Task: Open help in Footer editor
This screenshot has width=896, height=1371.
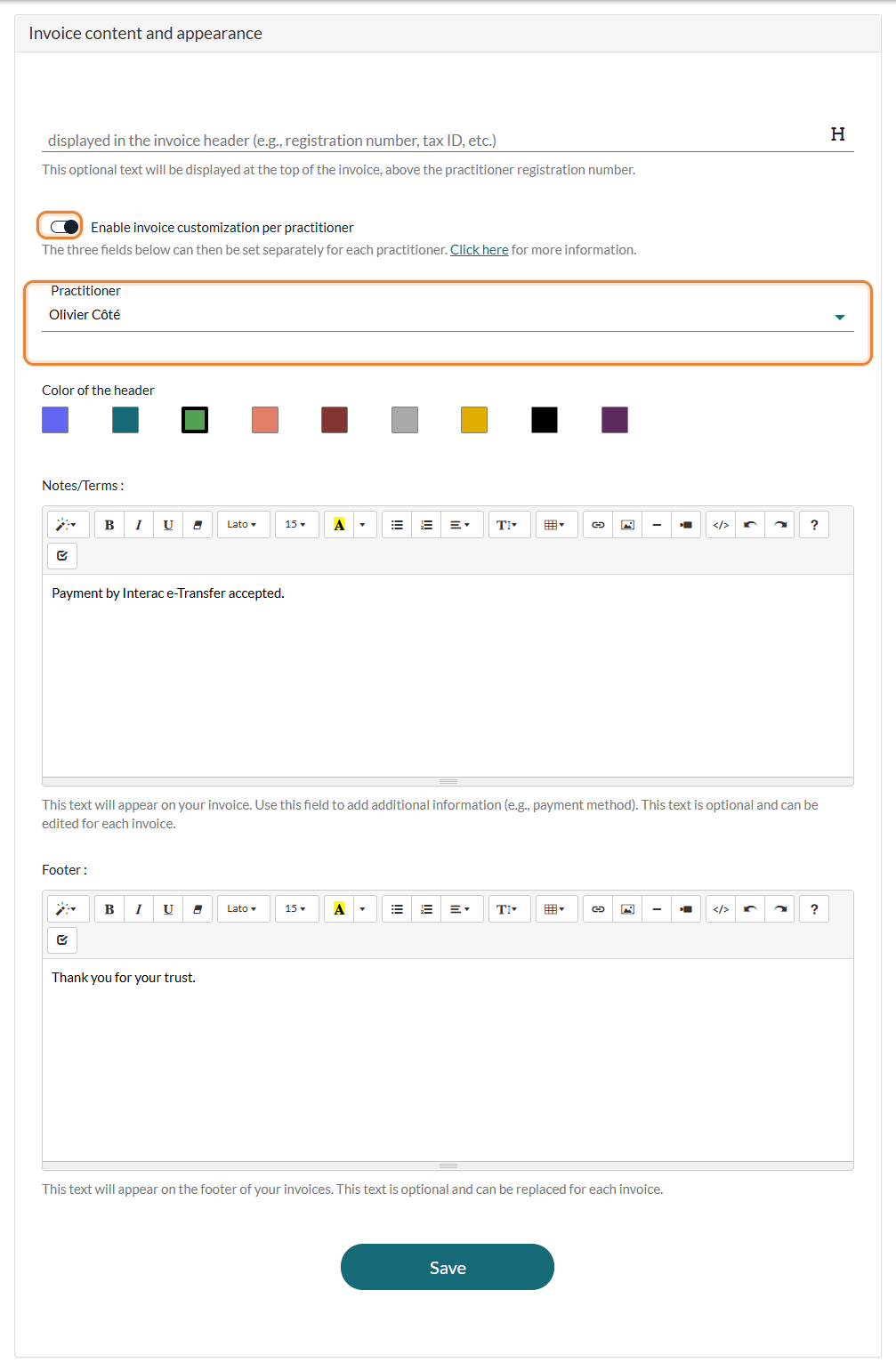Action: pyautogui.click(x=814, y=909)
